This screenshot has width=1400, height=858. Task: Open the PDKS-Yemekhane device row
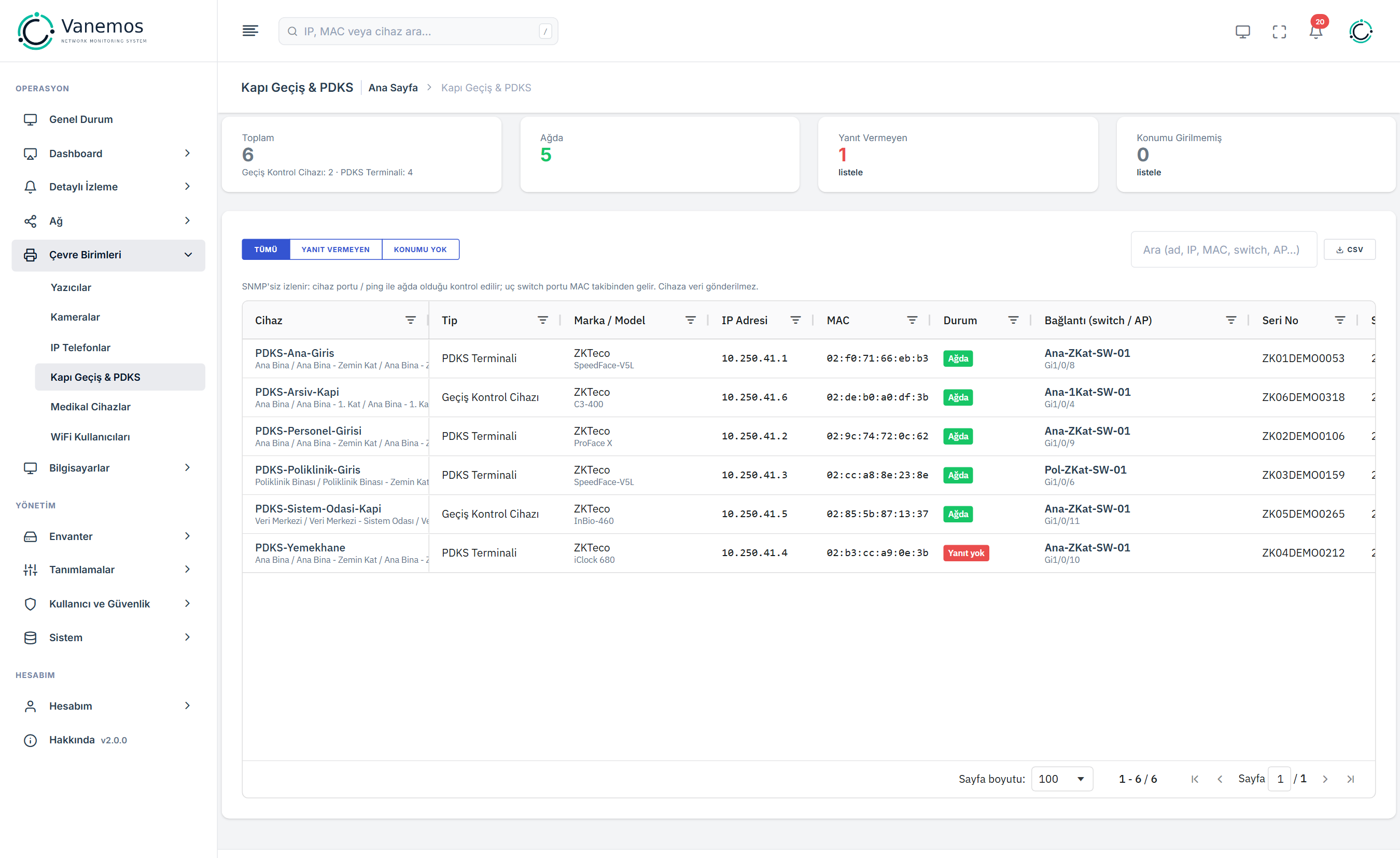(x=808, y=552)
